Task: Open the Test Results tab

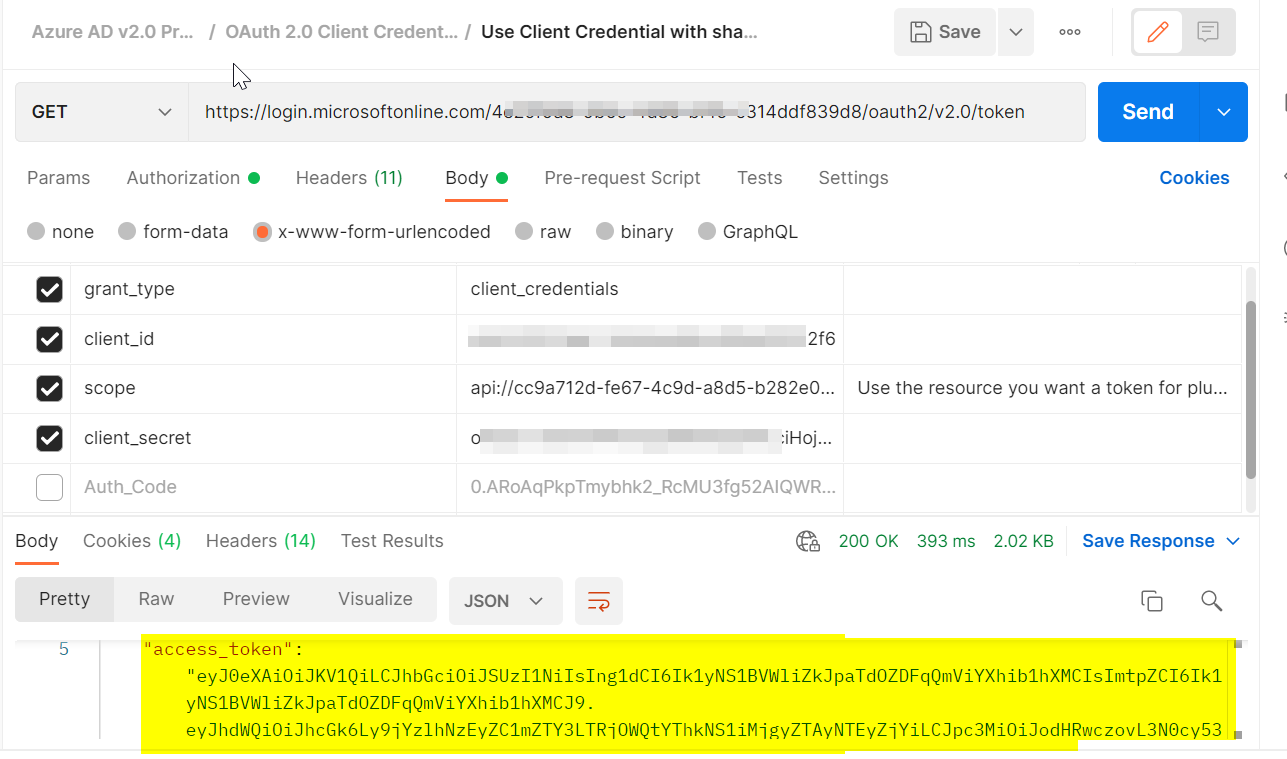Action: tap(392, 541)
